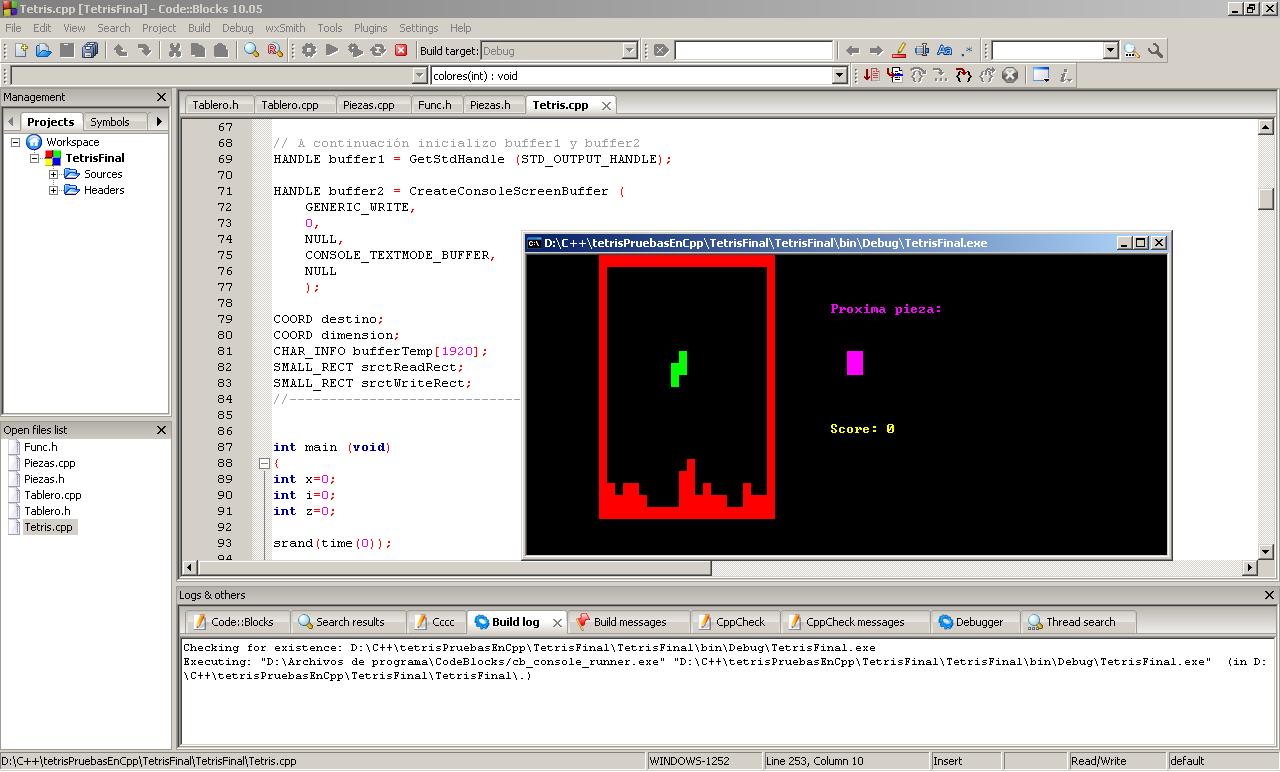Open the wxSmith menu
1280x772 pixels.
(x=284, y=28)
